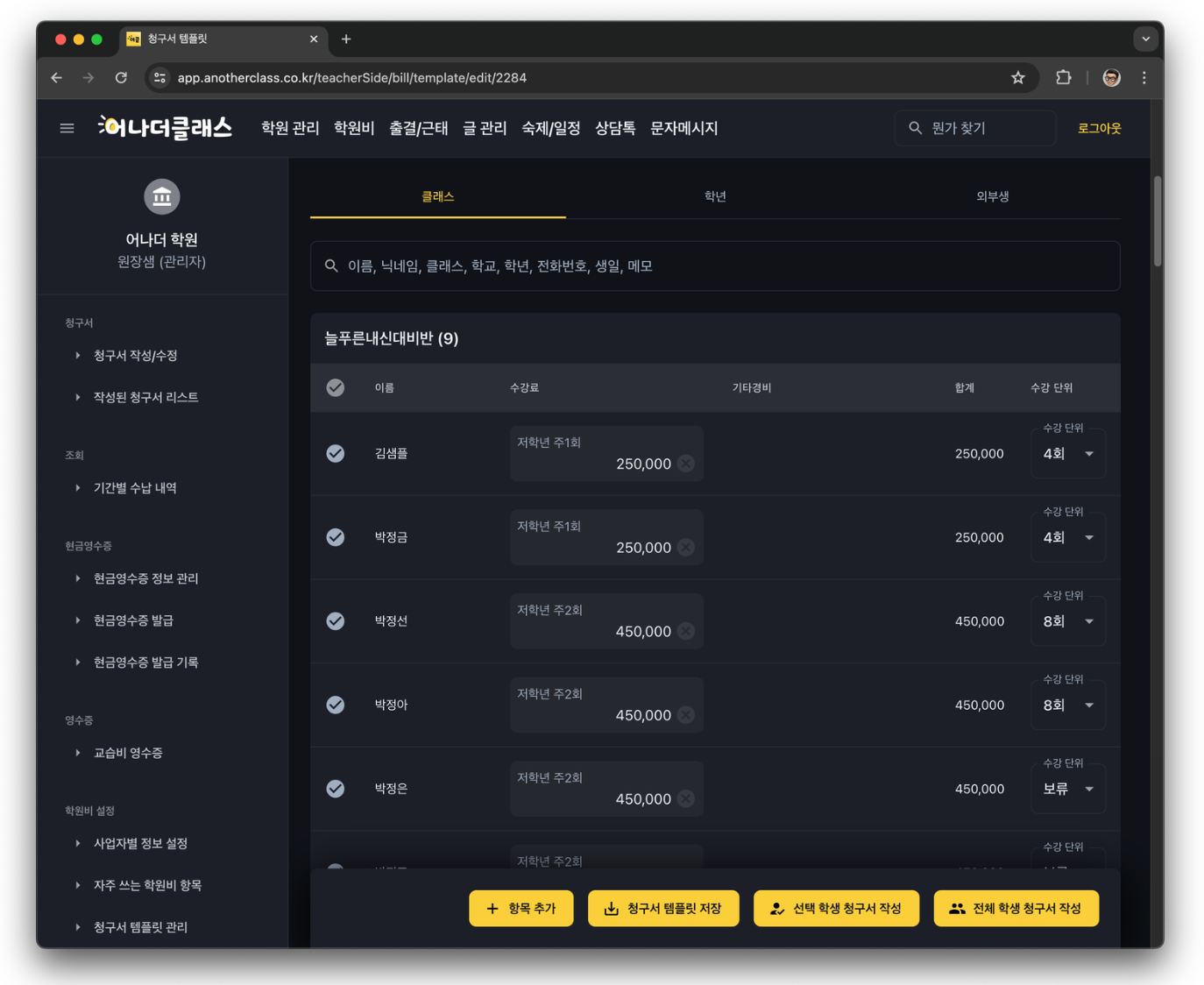Clear 박정금's 250,000 tuition fee

[686, 548]
